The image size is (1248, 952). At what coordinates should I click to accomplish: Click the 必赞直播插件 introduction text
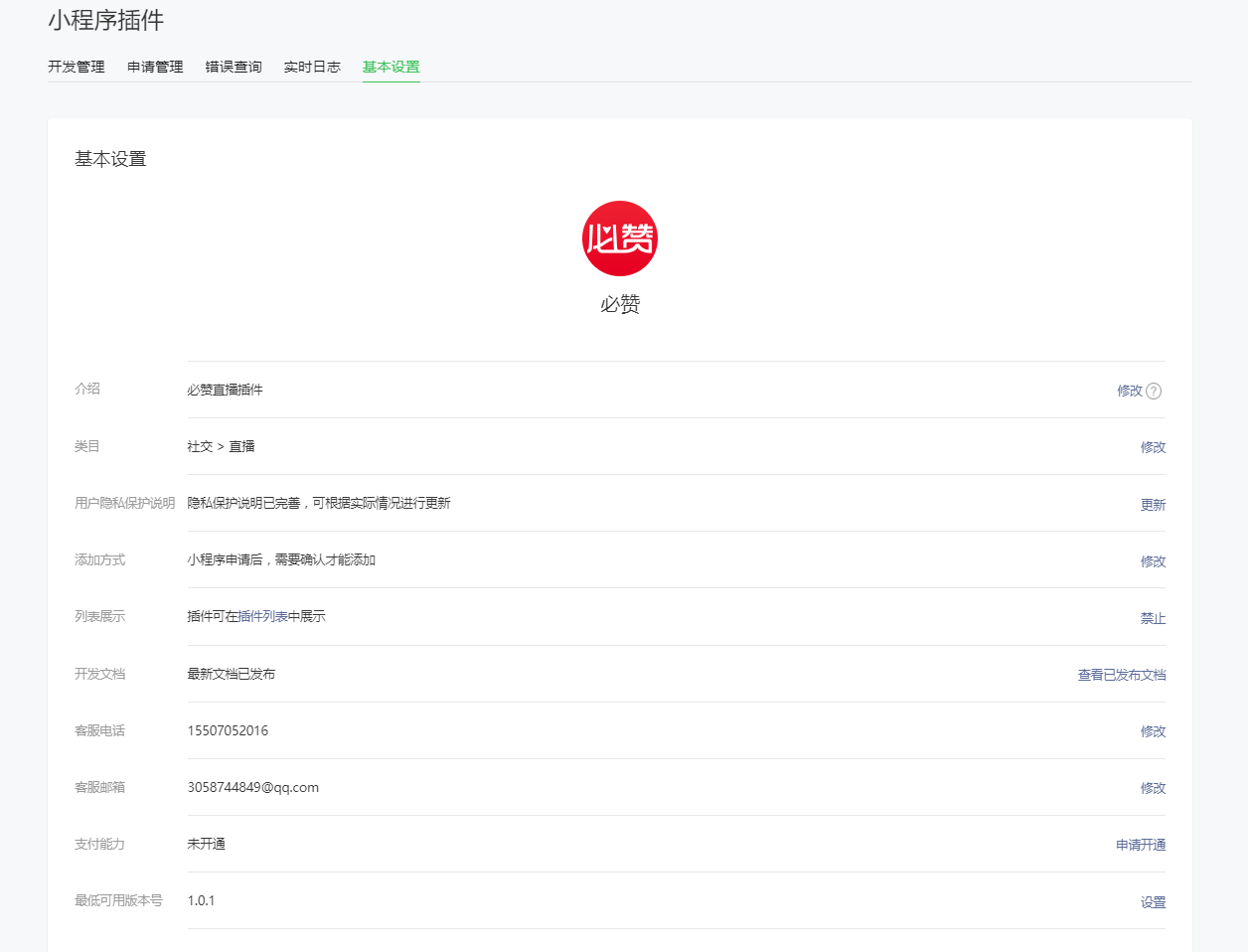coord(225,390)
